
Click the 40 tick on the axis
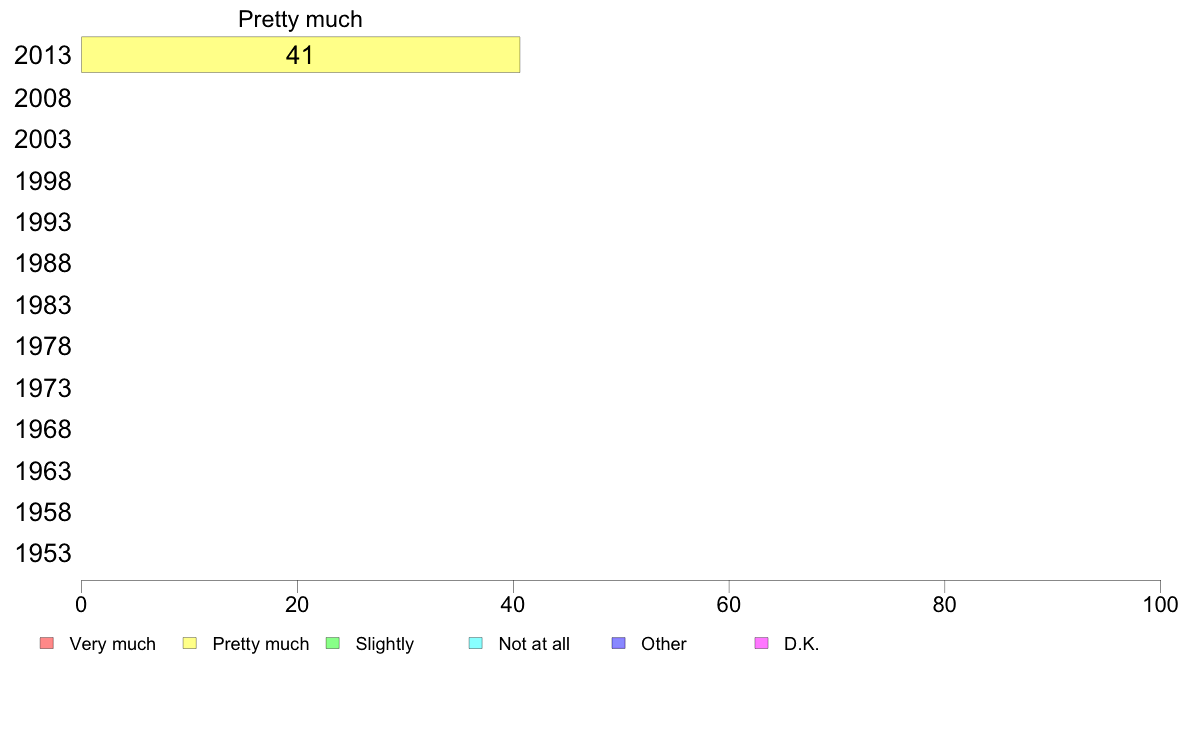point(513,604)
